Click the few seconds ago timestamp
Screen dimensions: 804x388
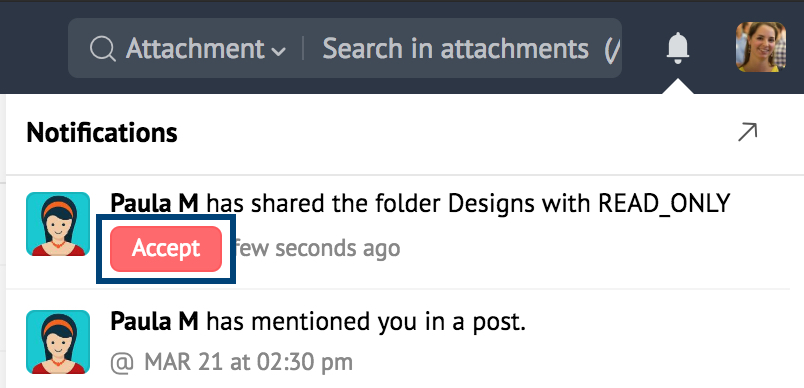pos(316,249)
